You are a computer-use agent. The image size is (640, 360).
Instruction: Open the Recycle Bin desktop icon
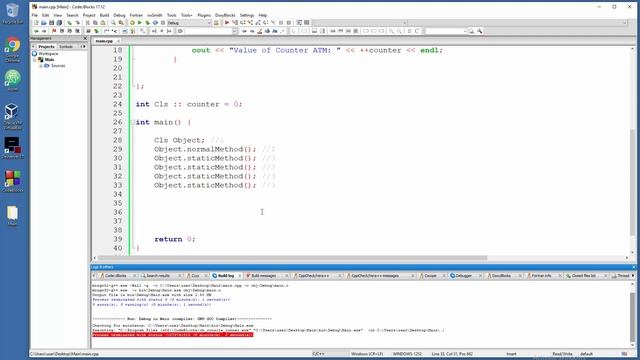[12, 13]
